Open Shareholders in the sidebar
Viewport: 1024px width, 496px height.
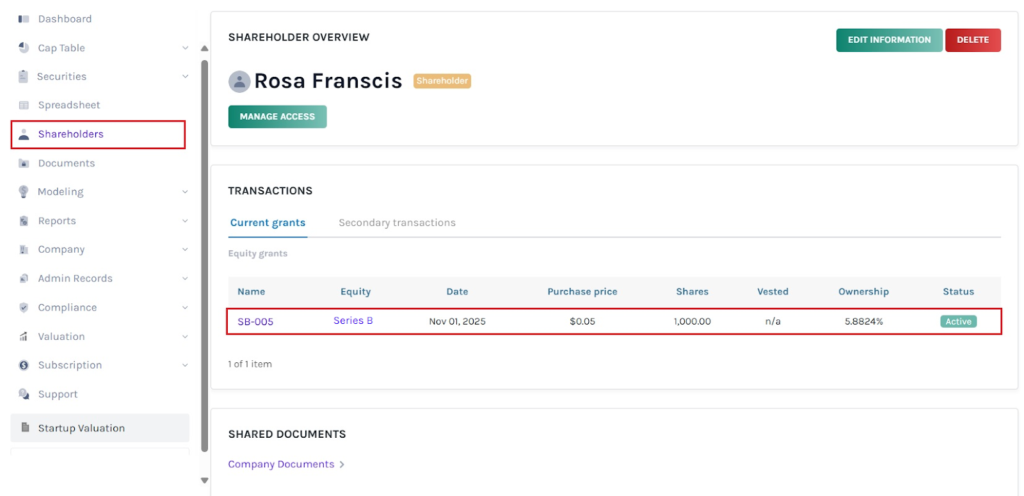coord(70,134)
